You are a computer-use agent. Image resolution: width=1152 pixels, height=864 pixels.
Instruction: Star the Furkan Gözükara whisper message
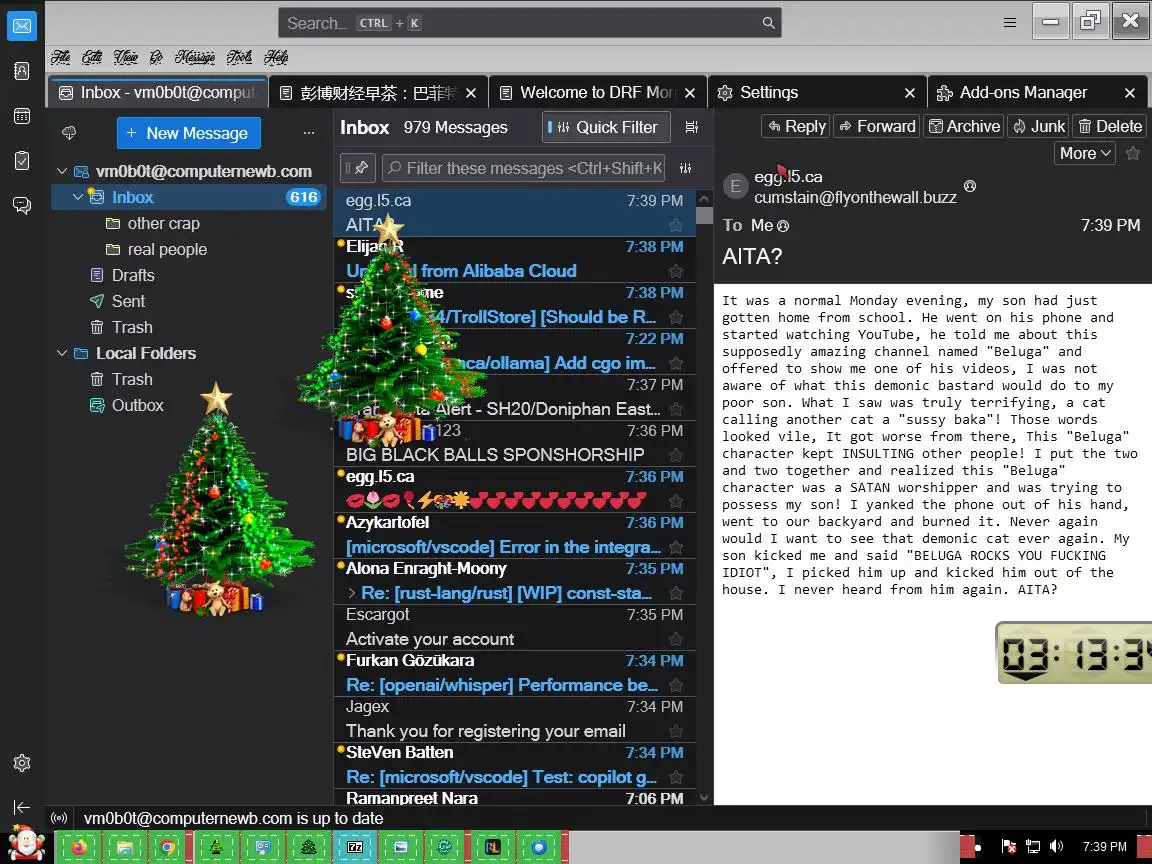click(x=676, y=685)
